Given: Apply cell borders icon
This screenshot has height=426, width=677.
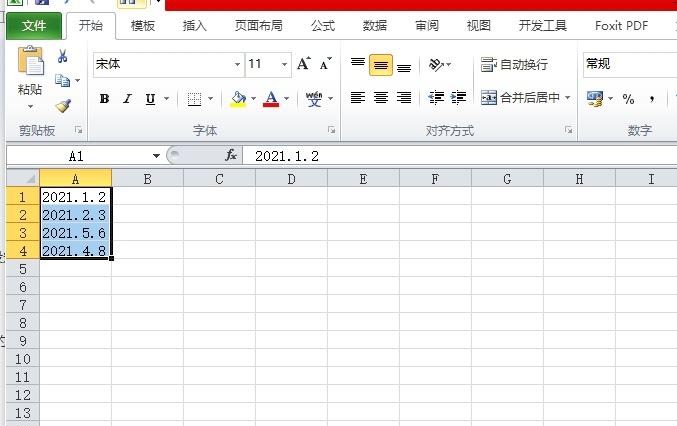Looking at the screenshot, I should [x=194, y=99].
